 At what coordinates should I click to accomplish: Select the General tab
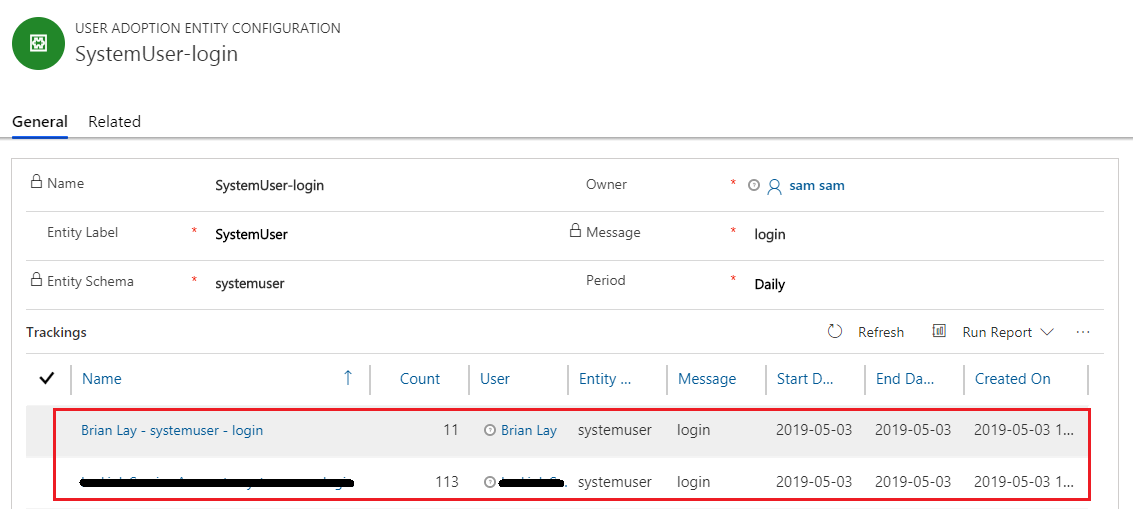[39, 122]
